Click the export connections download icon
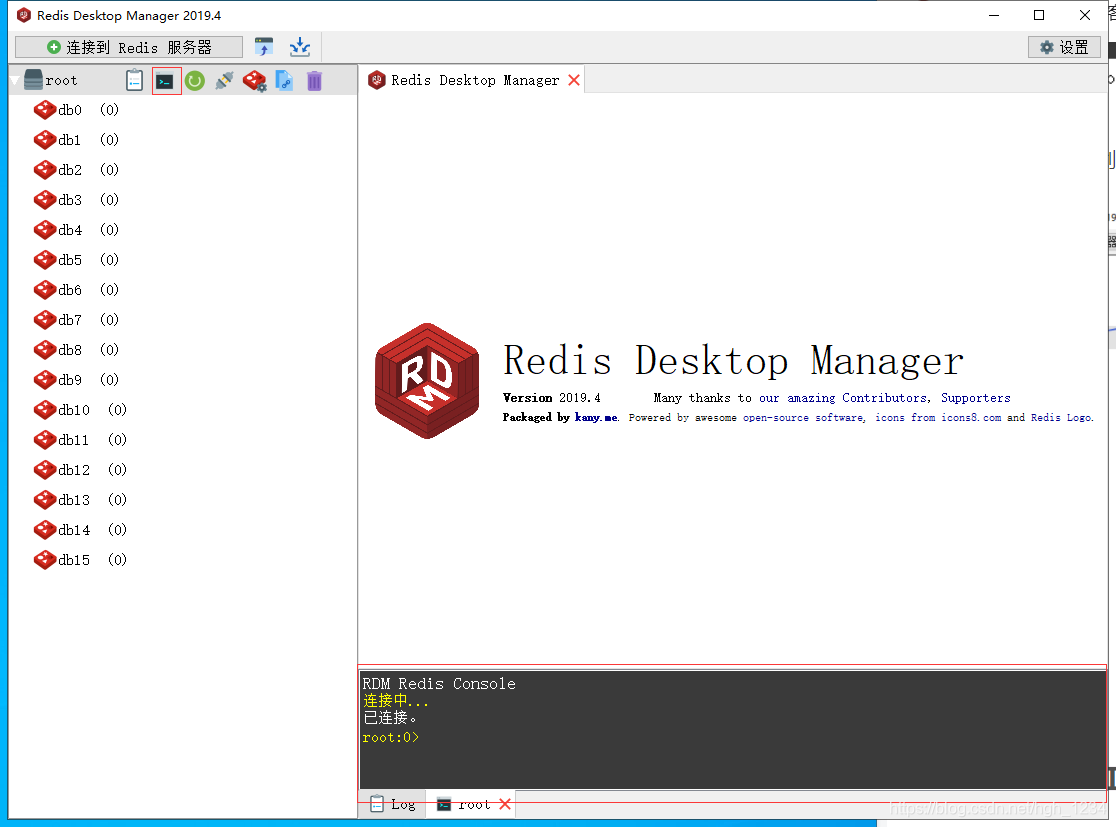Image resolution: width=1116 pixels, height=827 pixels. tap(300, 48)
